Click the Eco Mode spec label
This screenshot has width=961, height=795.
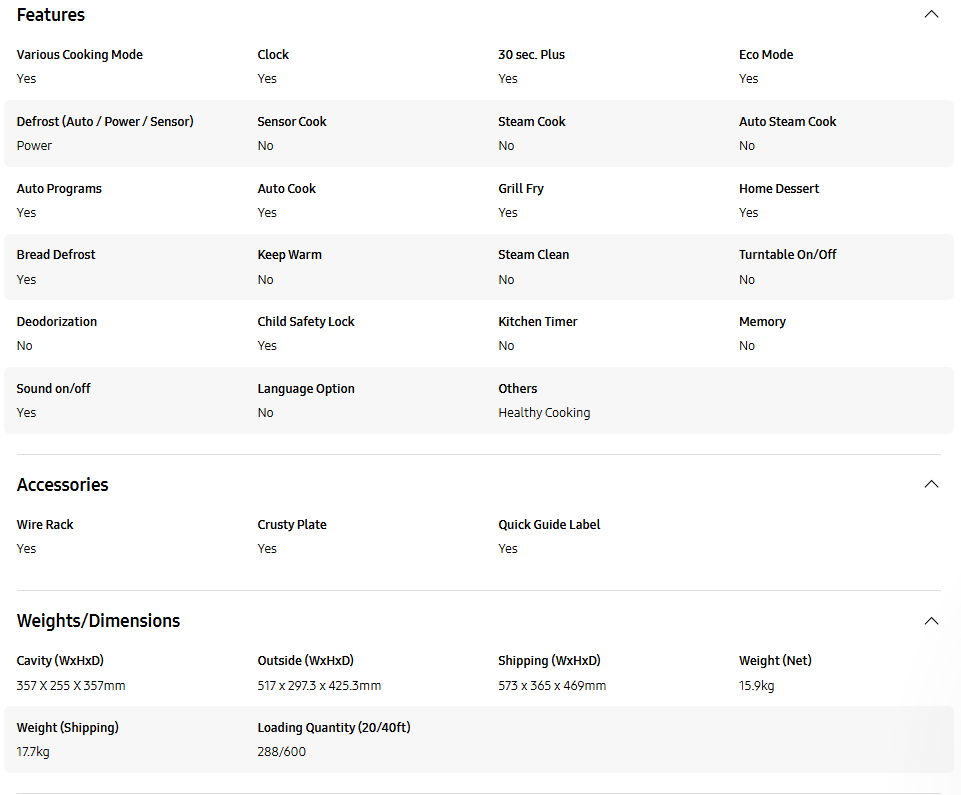(x=766, y=55)
